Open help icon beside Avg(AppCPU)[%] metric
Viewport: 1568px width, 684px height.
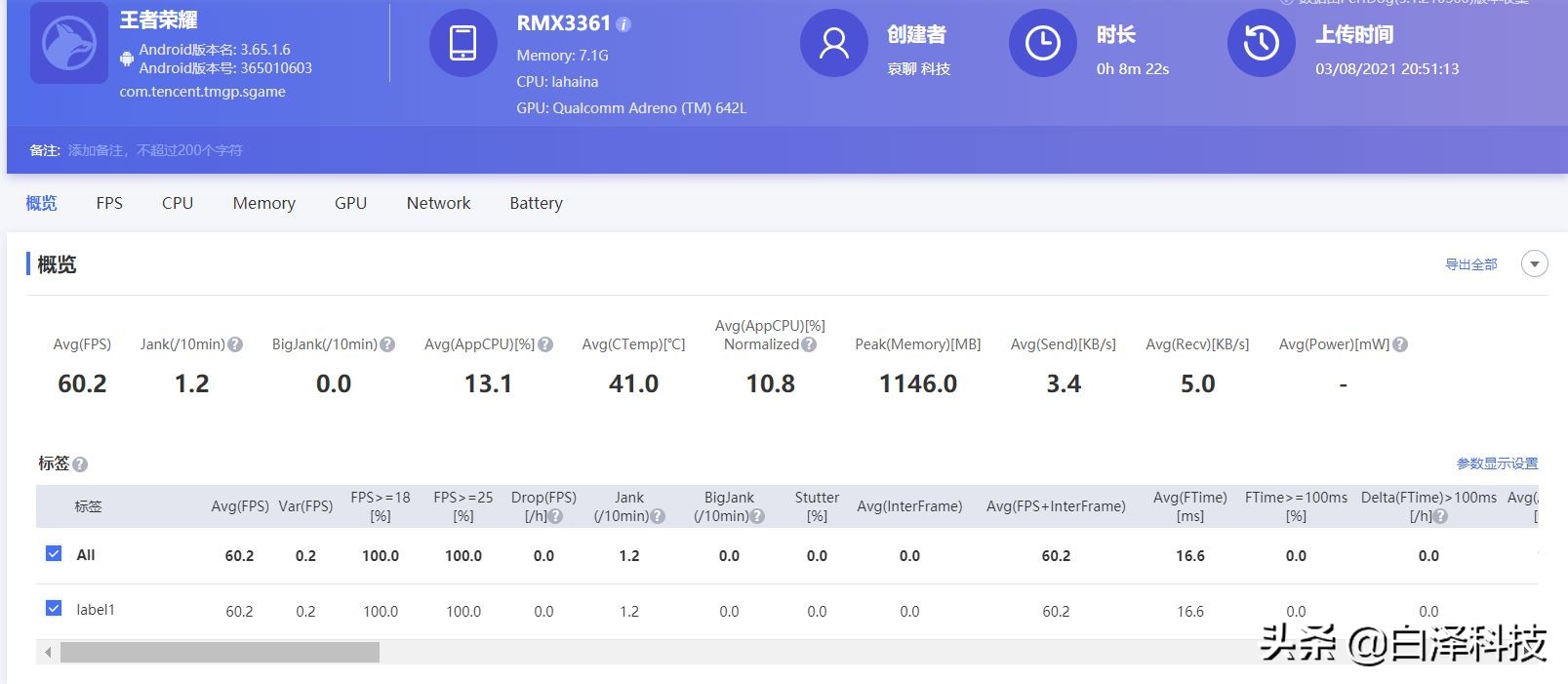(x=545, y=344)
